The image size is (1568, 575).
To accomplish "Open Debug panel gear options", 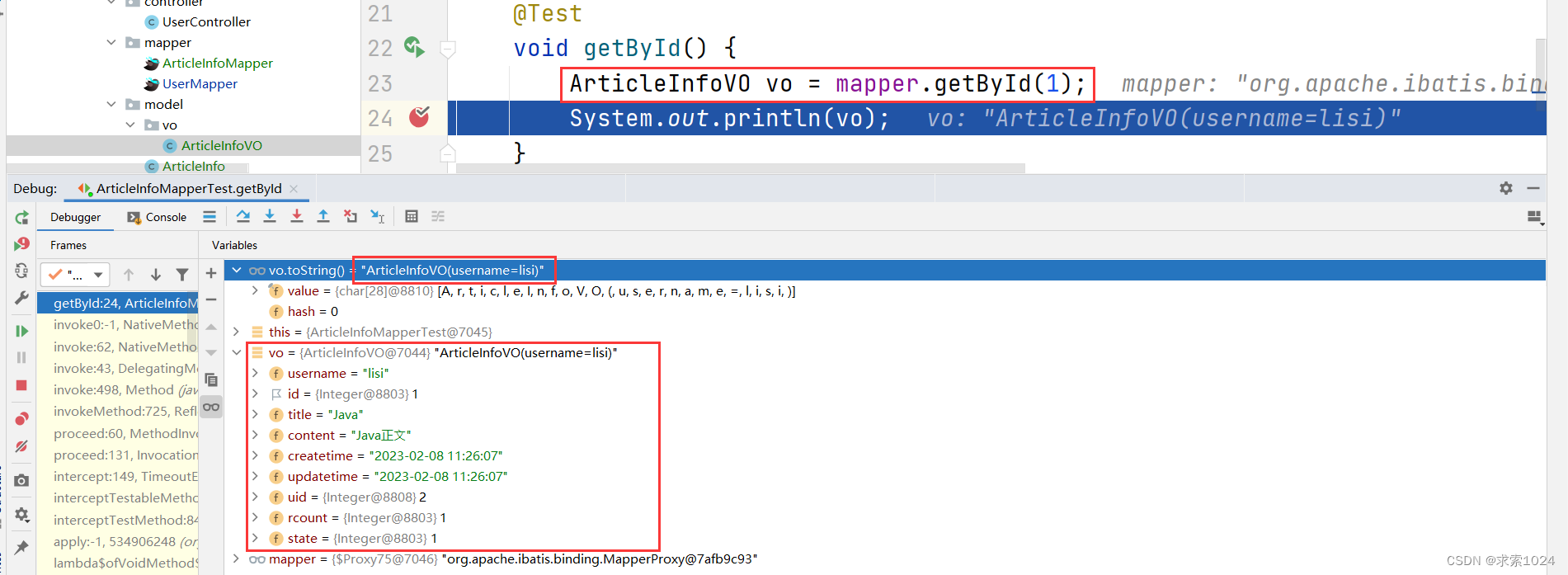I will [x=1506, y=188].
